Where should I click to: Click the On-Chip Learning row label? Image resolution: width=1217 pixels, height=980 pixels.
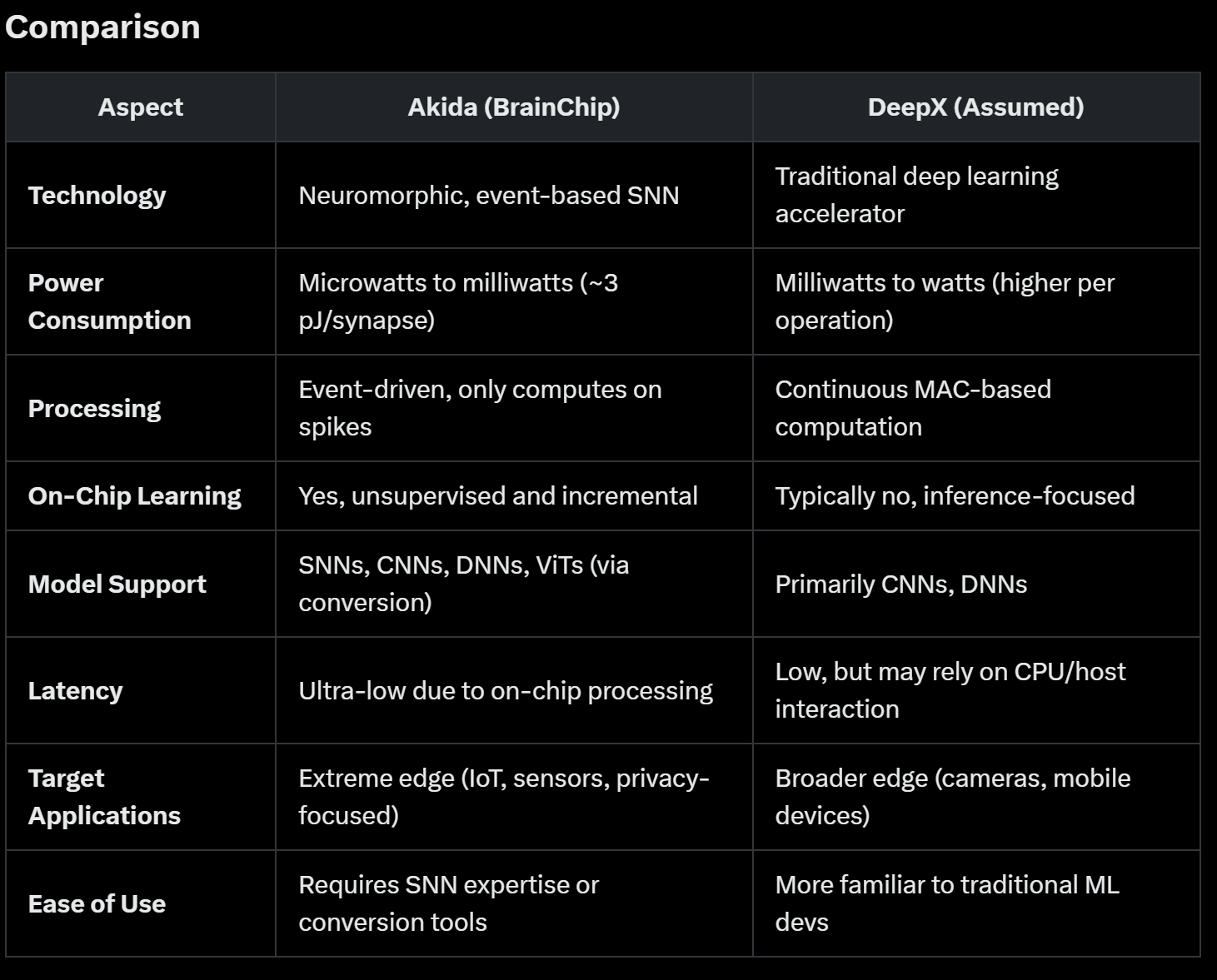(135, 496)
